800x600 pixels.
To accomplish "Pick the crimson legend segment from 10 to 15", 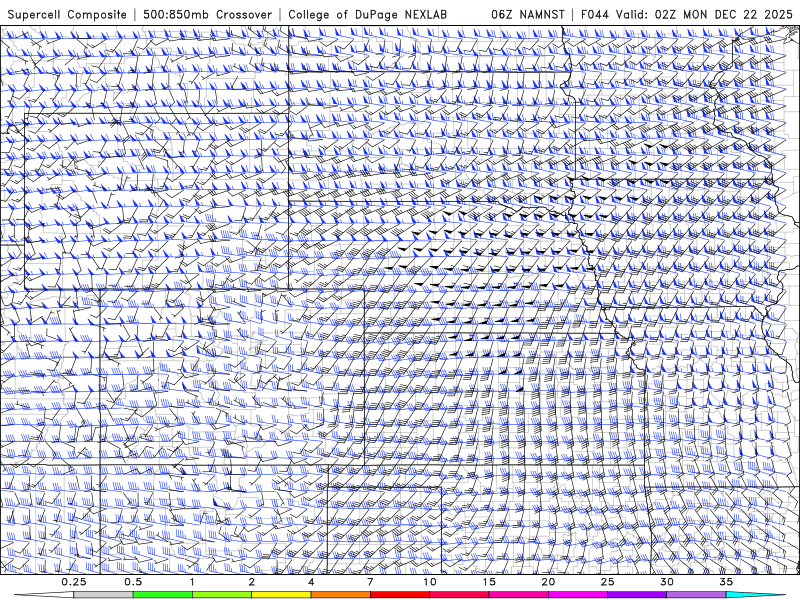I will (459, 595).
